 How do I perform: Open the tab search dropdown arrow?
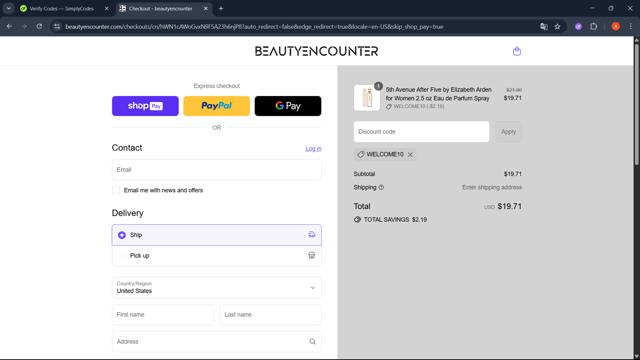tap(9, 9)
